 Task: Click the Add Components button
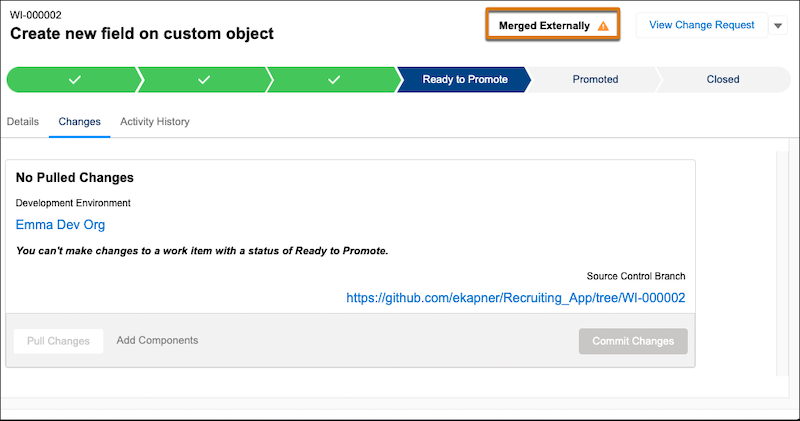(x=157, y=340)
